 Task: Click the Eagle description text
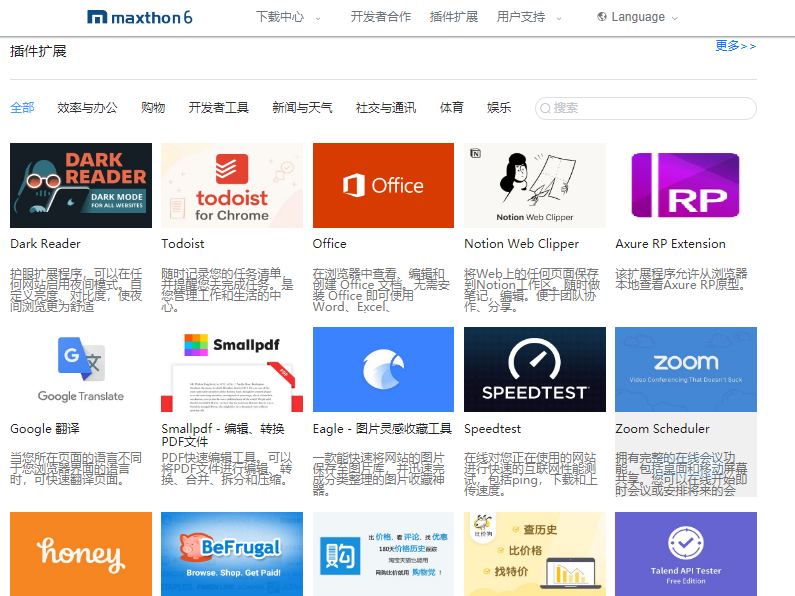tap(379, 474)
